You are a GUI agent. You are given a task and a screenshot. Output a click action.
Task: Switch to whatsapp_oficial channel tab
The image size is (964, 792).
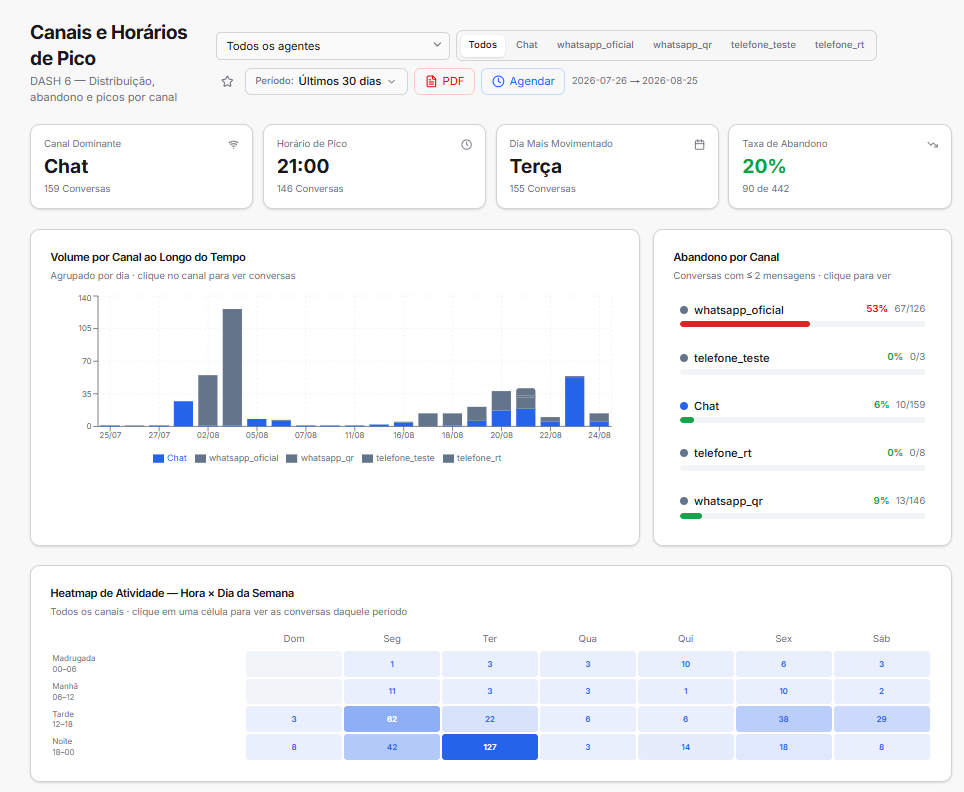(x=595, y=45)
